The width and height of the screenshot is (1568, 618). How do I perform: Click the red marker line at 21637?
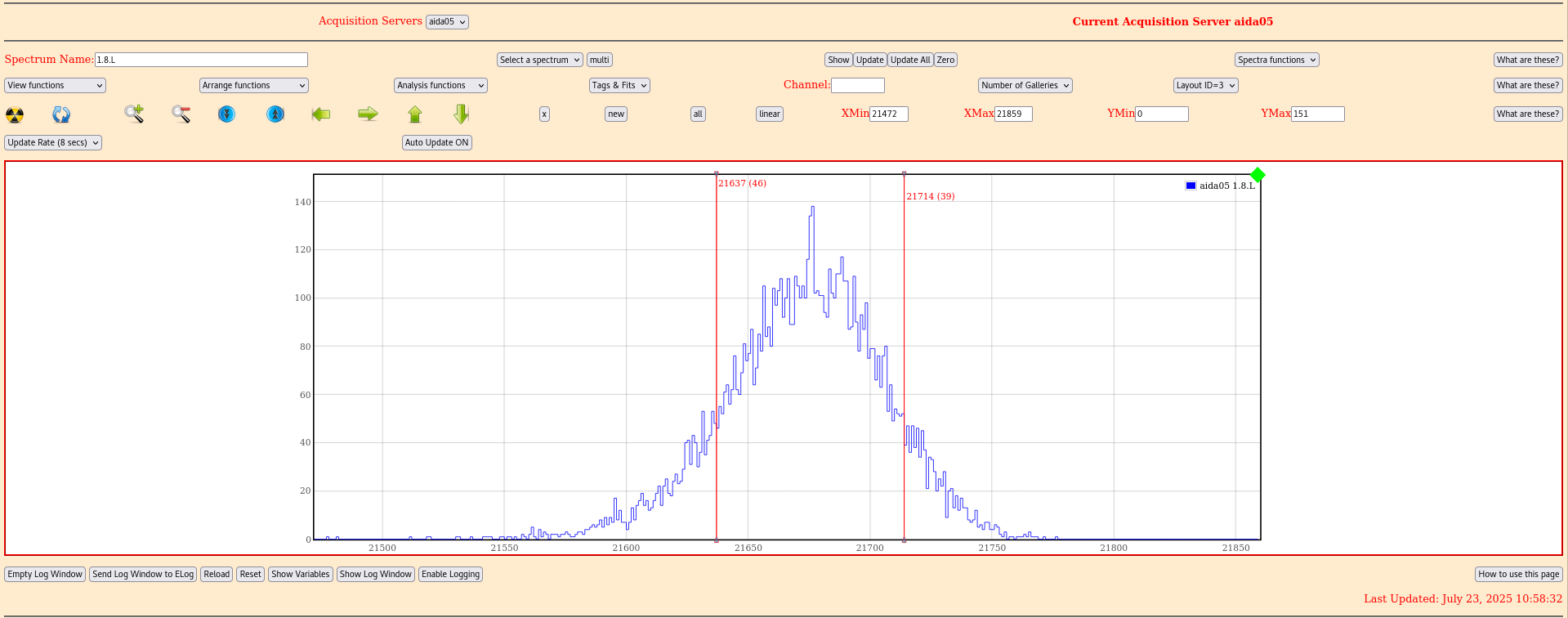[717, 327]
